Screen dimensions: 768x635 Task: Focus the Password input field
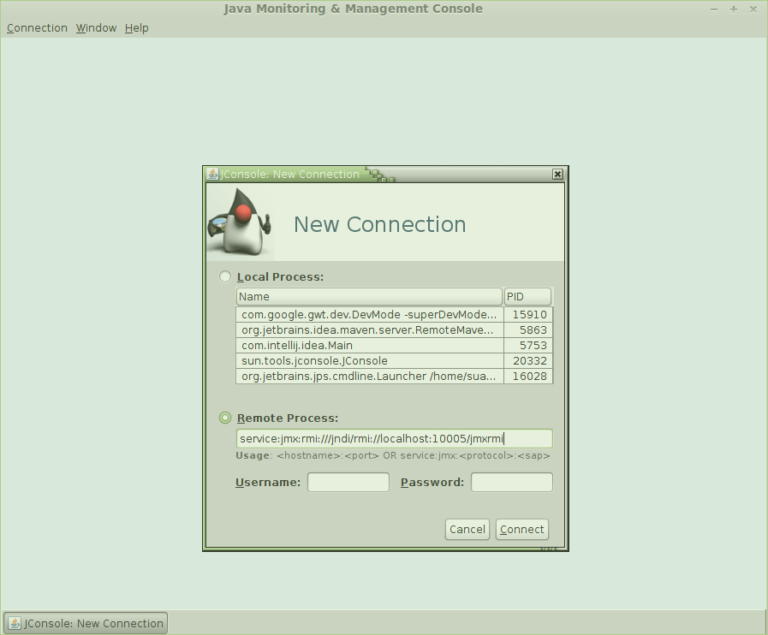pos(512,482)
